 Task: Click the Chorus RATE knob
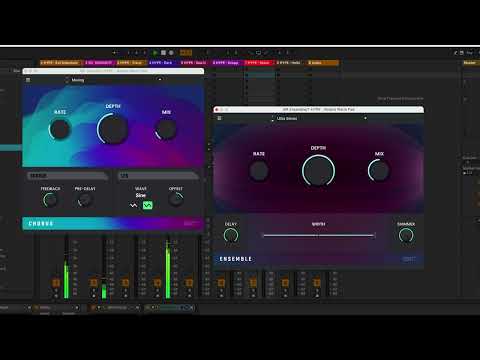[x=60, y=129]
